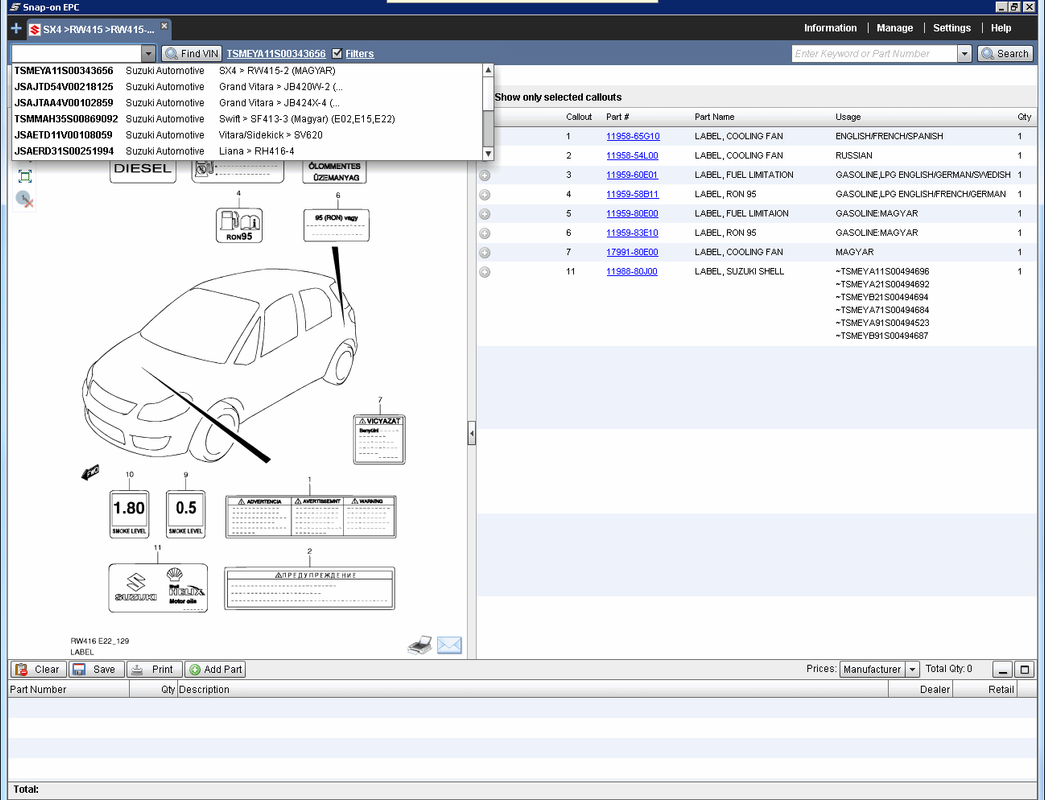The image size is (1045, 800).
Task: Open part number link 11959-80E00
Action: tap(632, 213)
